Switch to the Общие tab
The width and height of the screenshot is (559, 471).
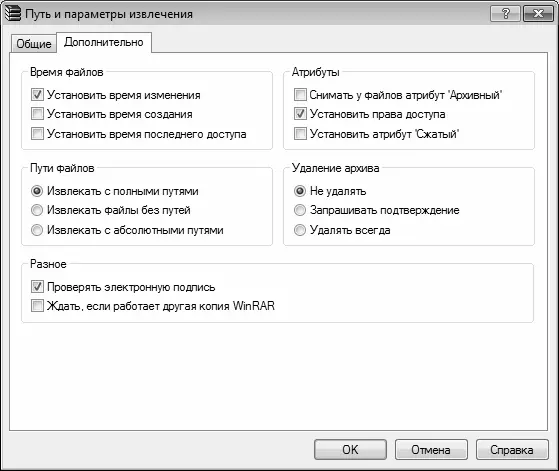[34, 44]
